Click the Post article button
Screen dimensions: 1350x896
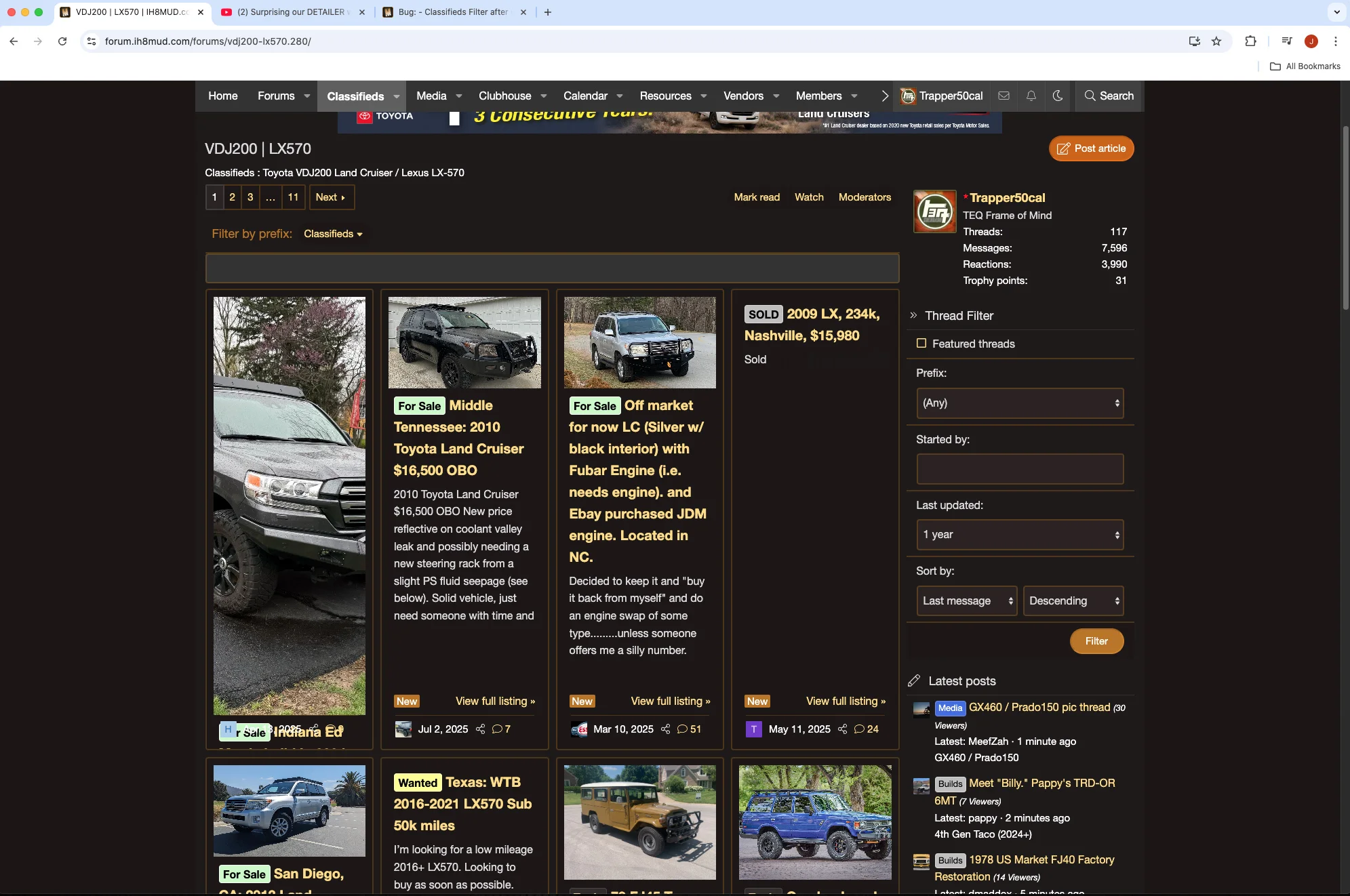coord(1091,148)
